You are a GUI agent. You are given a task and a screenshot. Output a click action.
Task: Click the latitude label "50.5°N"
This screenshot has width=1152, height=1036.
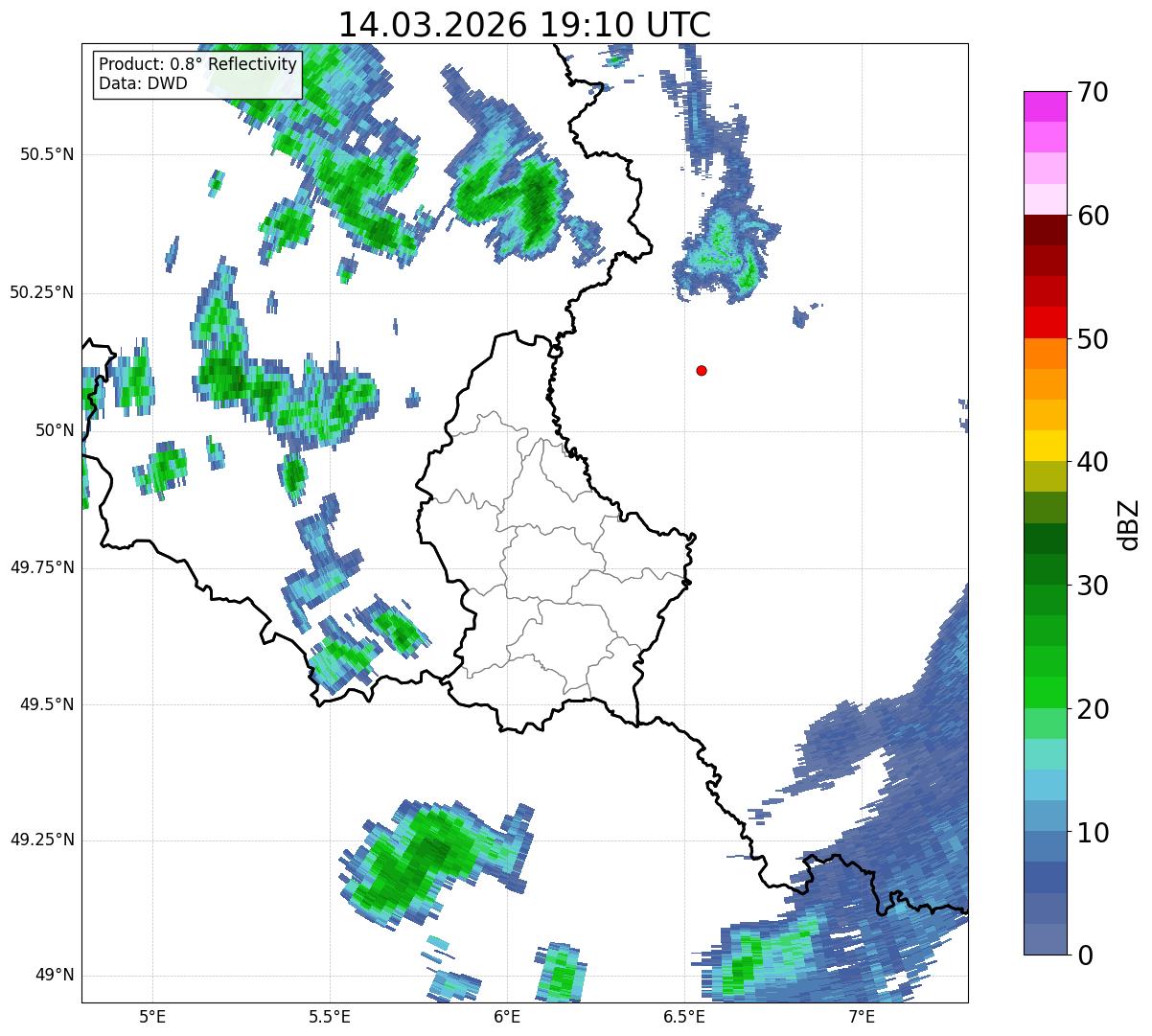[x=47, y=154]
